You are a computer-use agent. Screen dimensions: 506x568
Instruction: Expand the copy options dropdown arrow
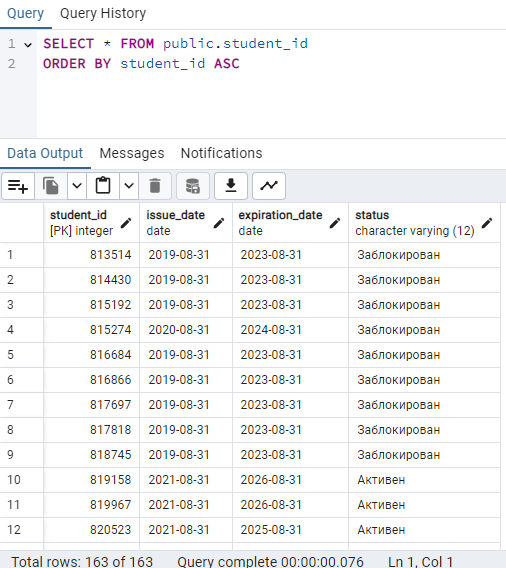pos(77,186)
